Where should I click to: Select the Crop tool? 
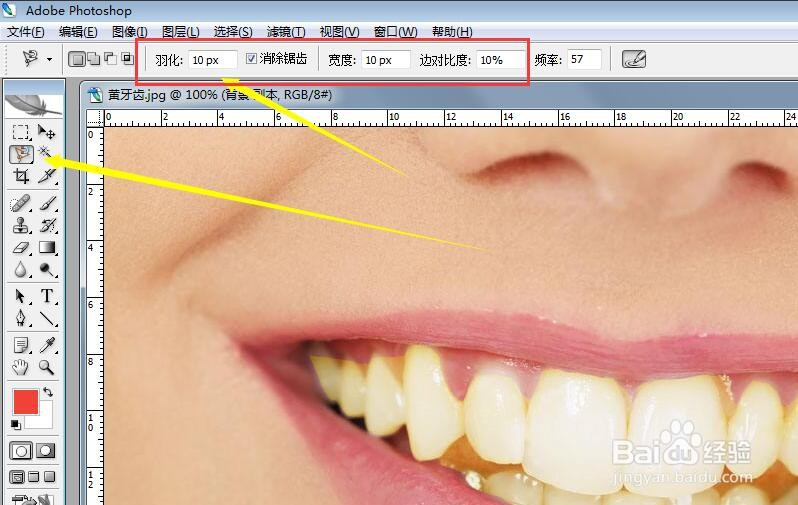[21, 176]
